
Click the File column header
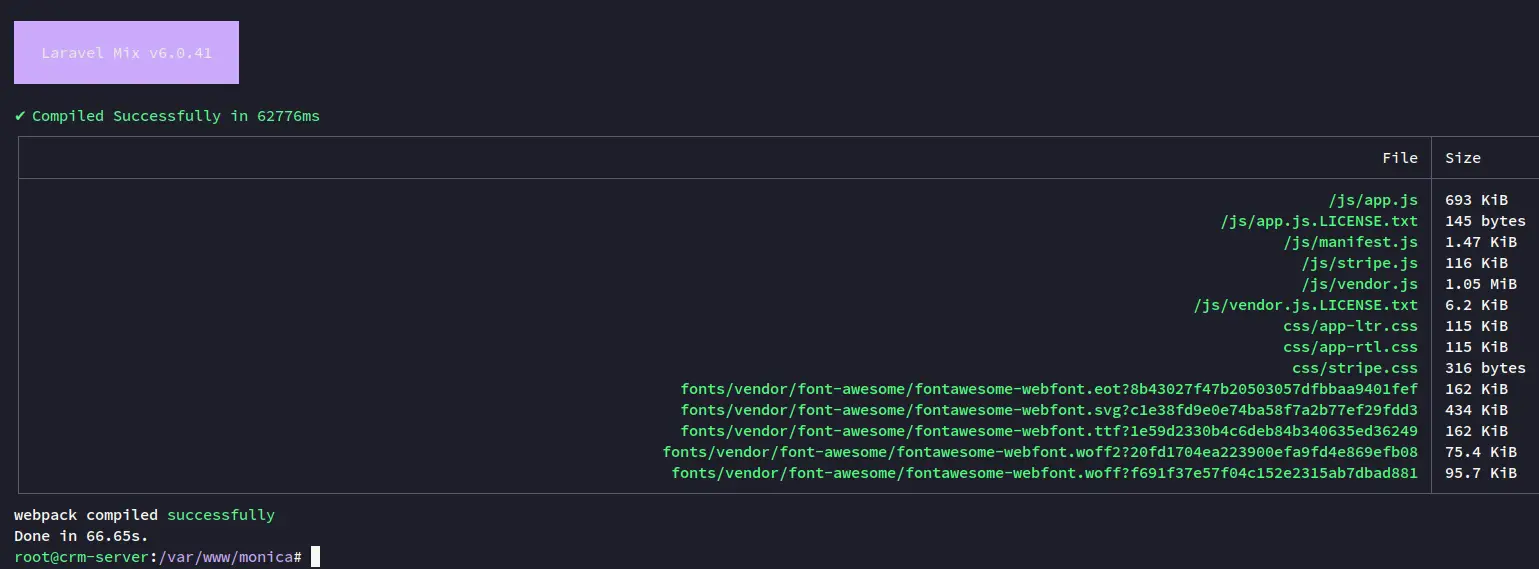[x=1400, y=158]
